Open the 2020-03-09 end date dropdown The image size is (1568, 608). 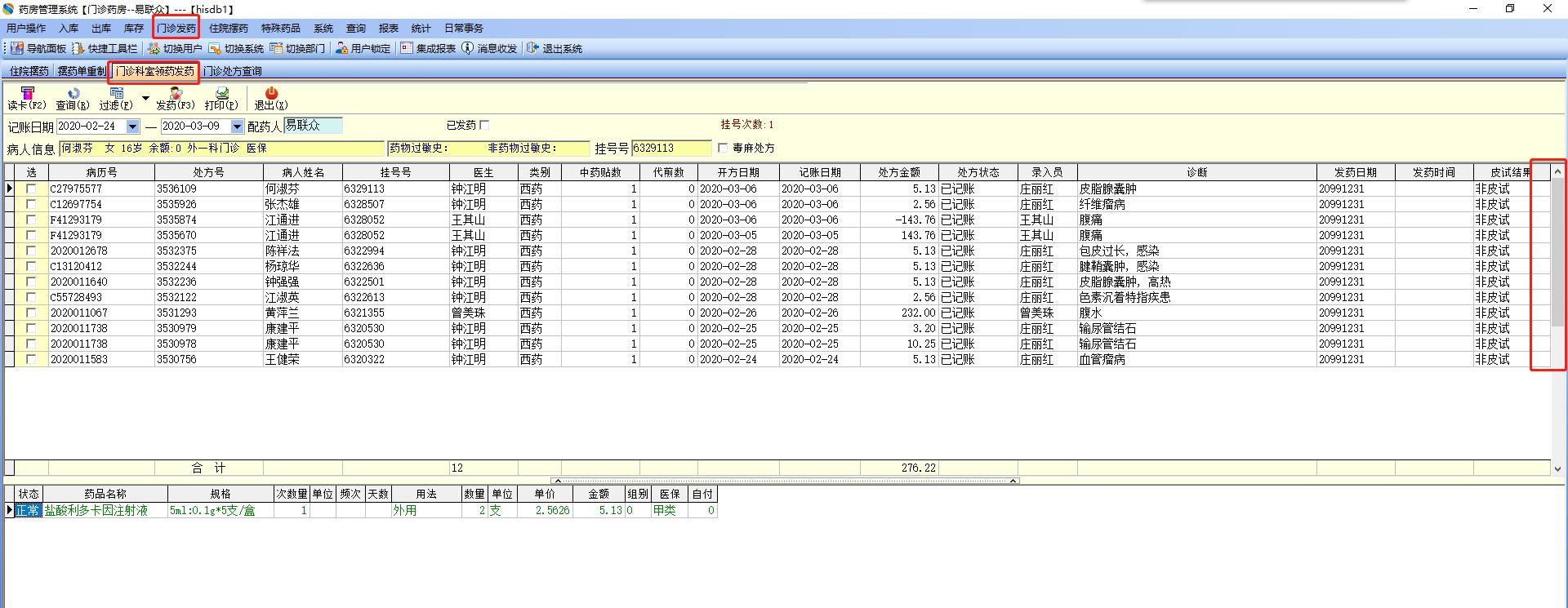pos(237,126)
